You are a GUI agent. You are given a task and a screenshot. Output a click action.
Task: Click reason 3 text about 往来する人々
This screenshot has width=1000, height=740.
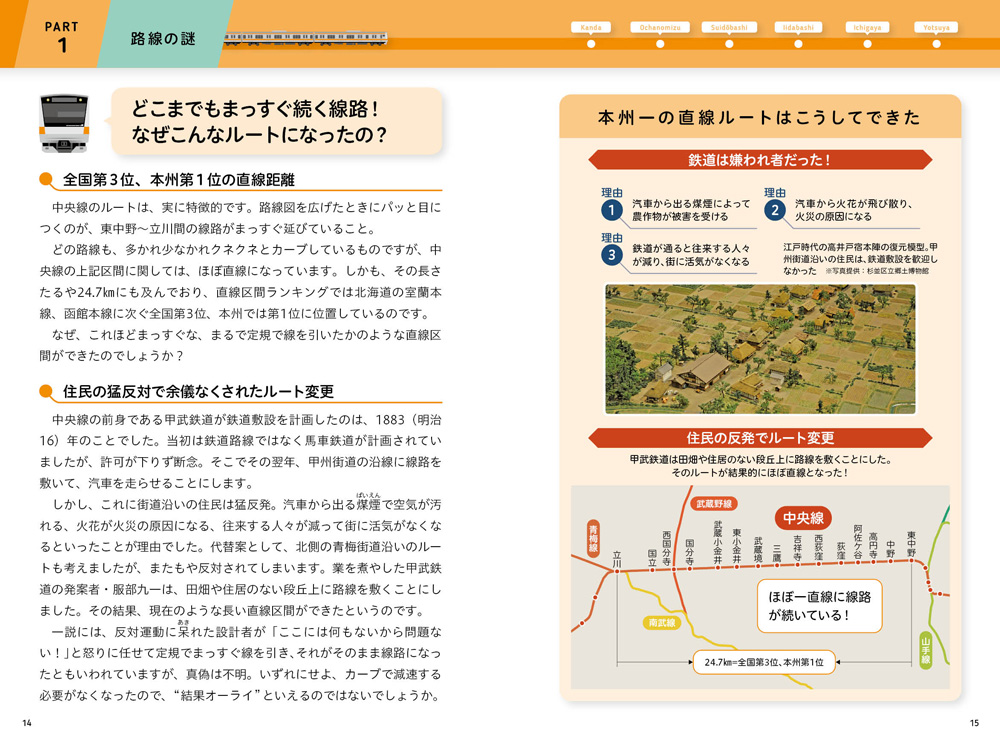click(x=691, y=255)
